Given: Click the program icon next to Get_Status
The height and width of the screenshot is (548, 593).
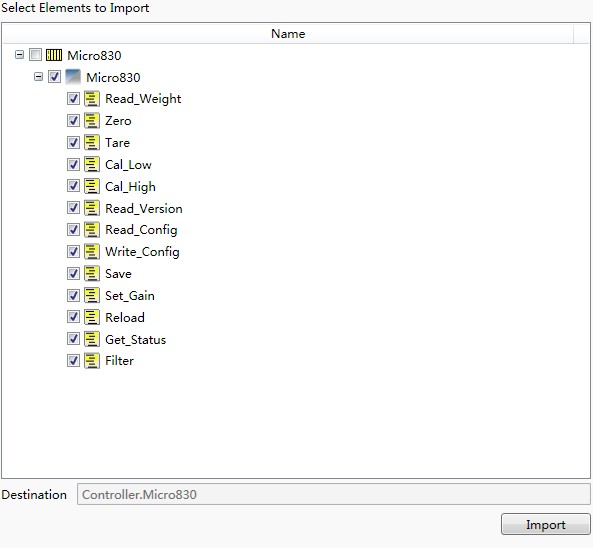Looking at the screenshot, I should 92,339.
